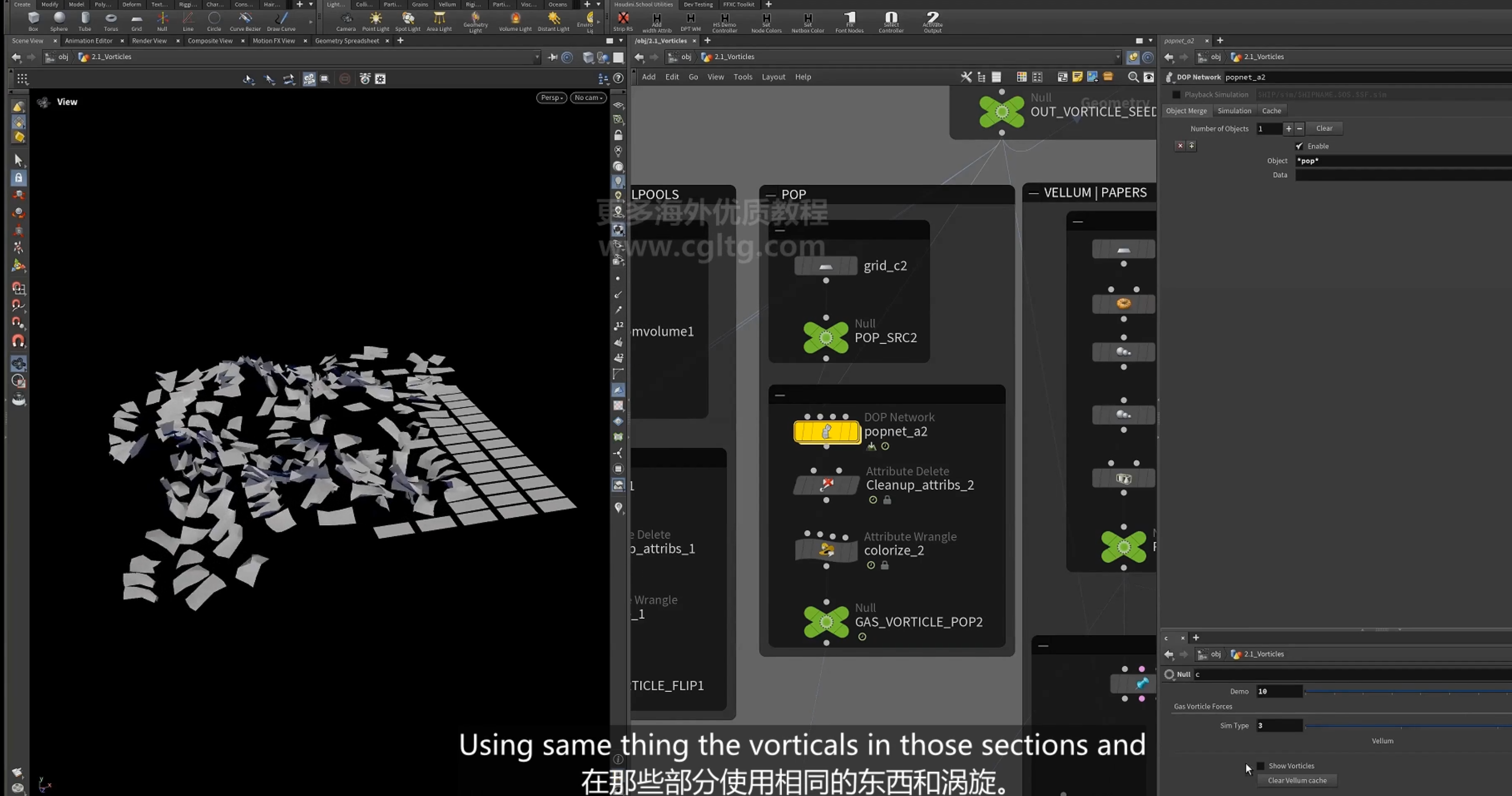1512x796 pixels.
Task: Collapse the POP network box
Action: [x=771, y=195]
